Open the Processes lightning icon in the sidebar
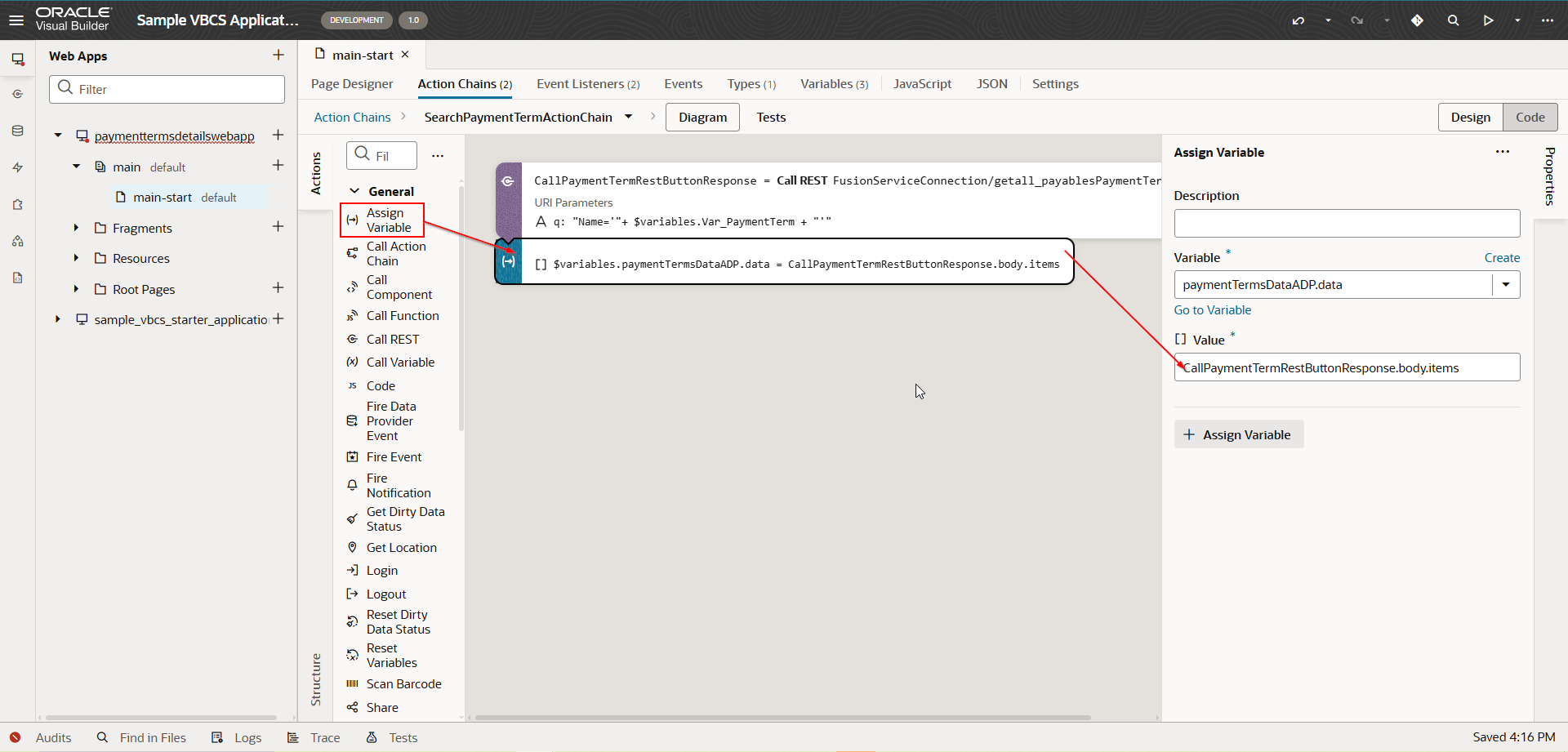Screen dimensions: 1568x752 click(17, 167)
